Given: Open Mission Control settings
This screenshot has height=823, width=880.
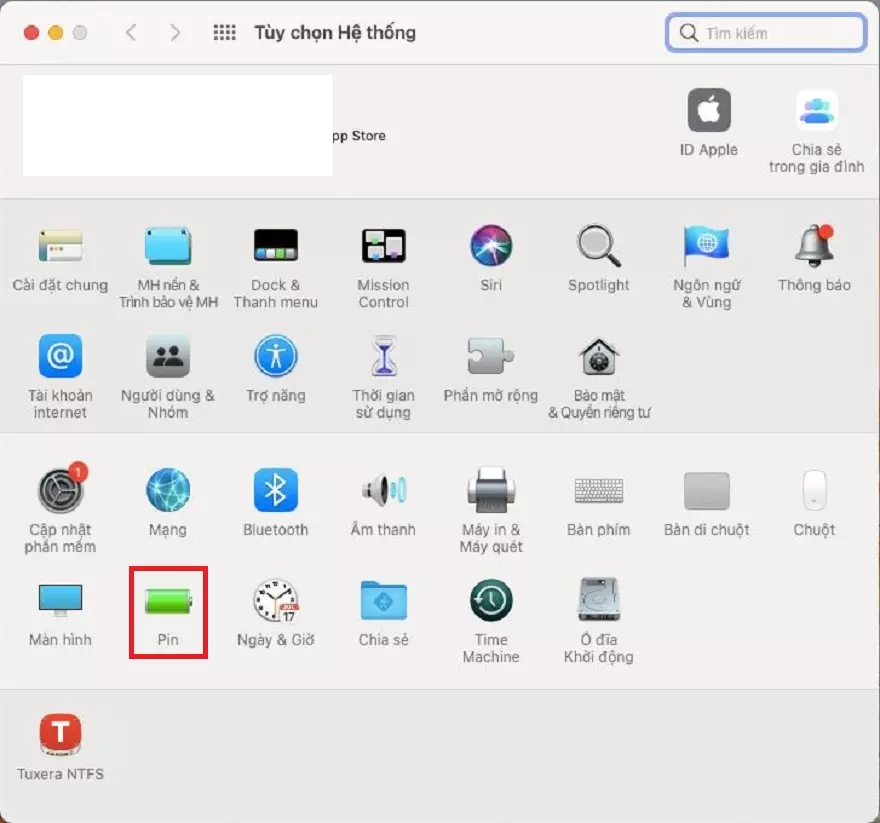Looking at the screenshot, I should [383, 246].
